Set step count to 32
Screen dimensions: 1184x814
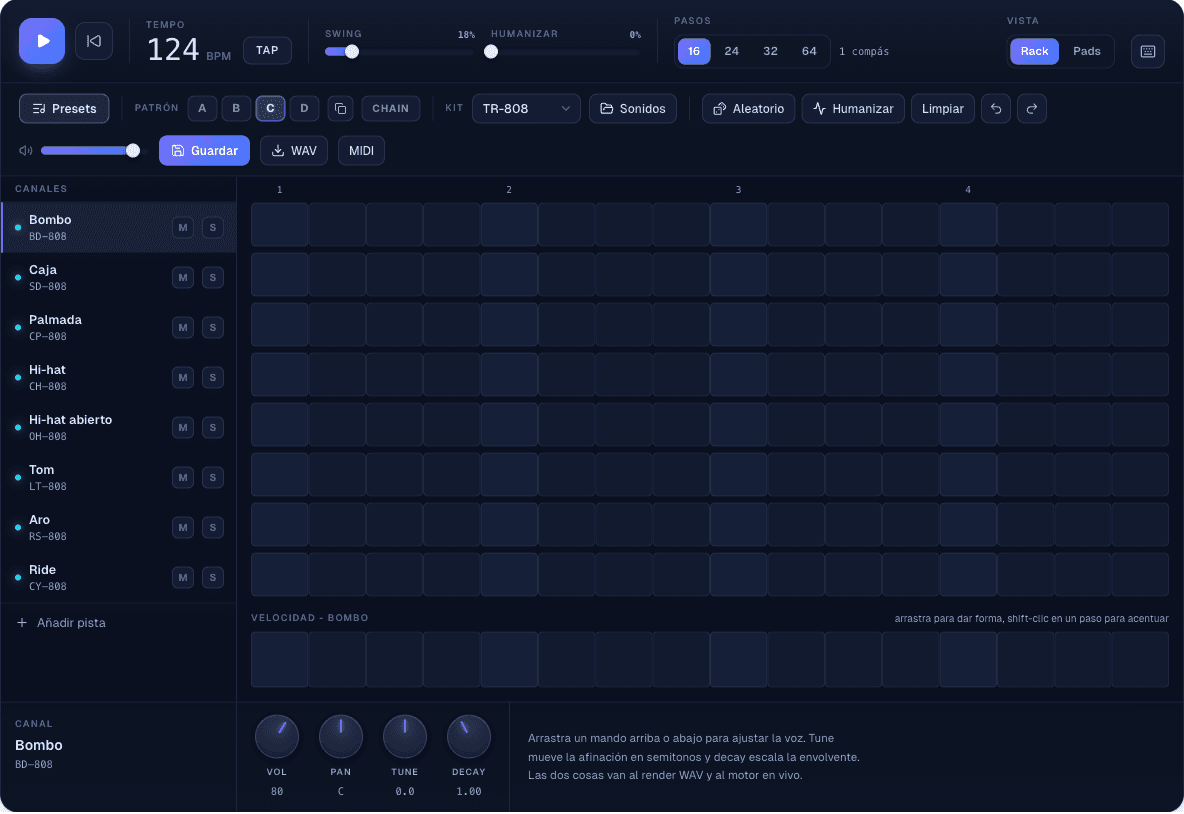[770, 51]
